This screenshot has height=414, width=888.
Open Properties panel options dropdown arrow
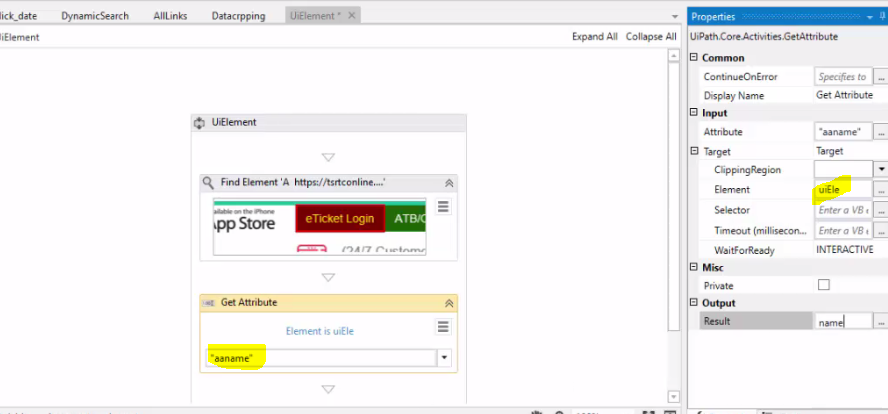[x=870, y=17]
